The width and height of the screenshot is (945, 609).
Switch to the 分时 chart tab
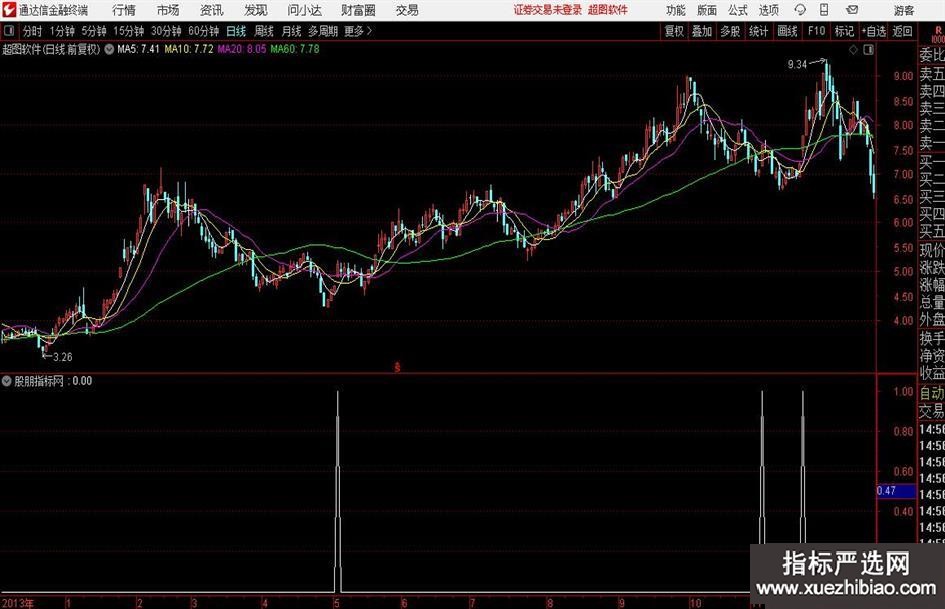pyautogui.click(x=33, y=31)
